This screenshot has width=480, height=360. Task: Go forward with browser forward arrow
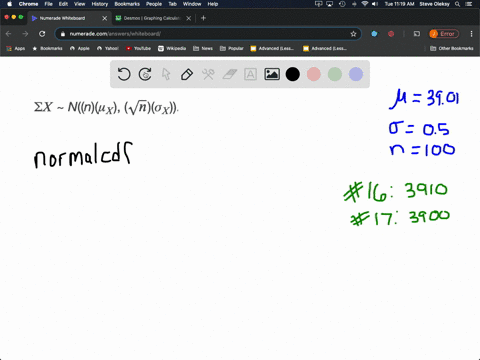[x=25, y=34]
